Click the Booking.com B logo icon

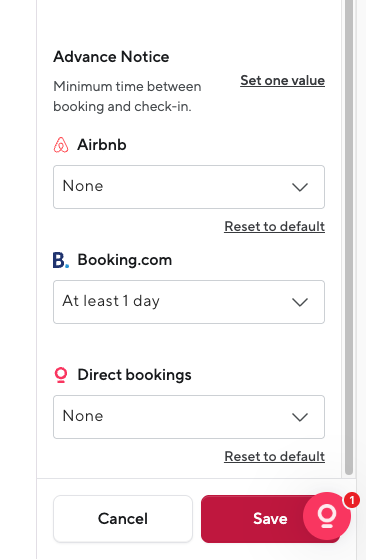coord(61,260)
